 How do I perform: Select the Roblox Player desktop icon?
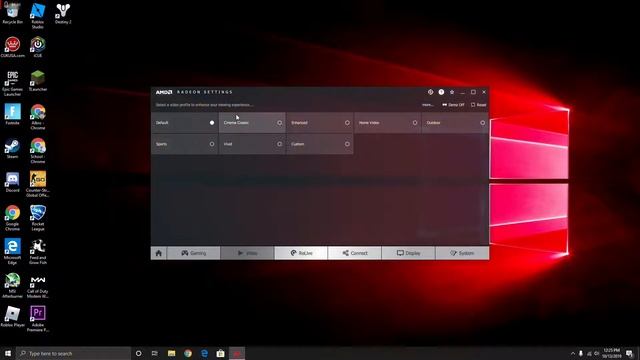(x=12, y=317)
